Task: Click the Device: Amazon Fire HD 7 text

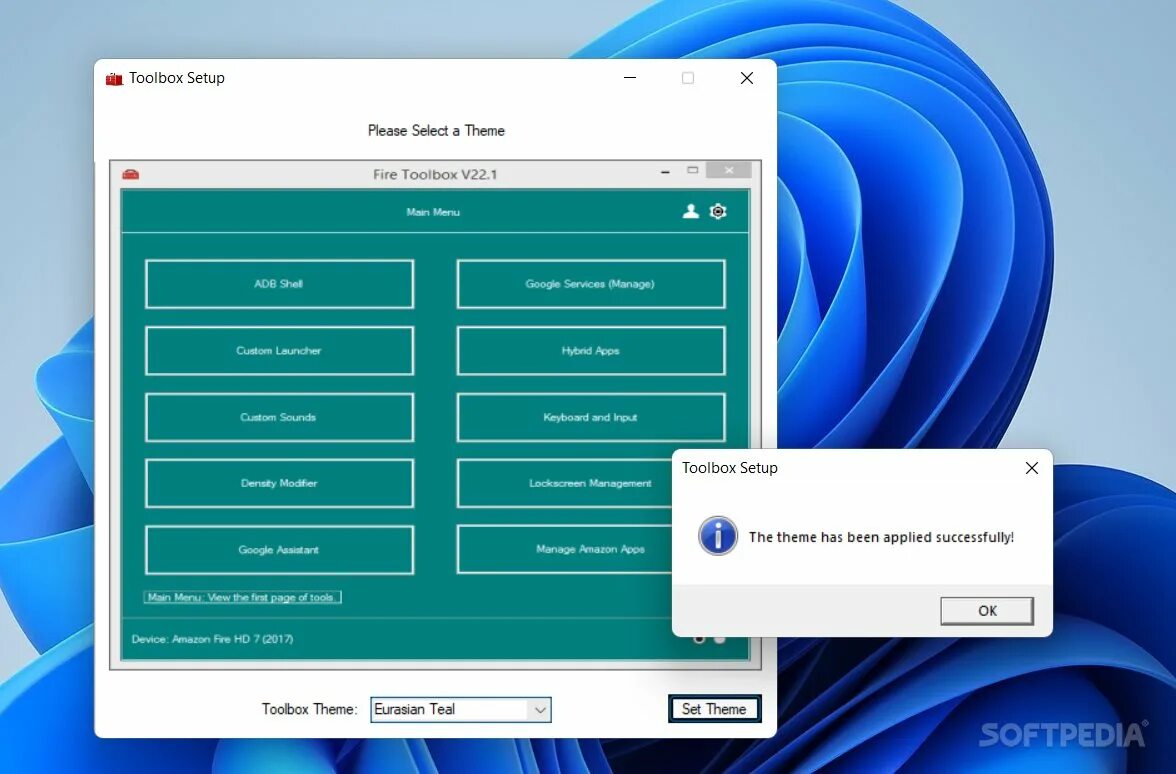Action: click(x=212, y=639)
